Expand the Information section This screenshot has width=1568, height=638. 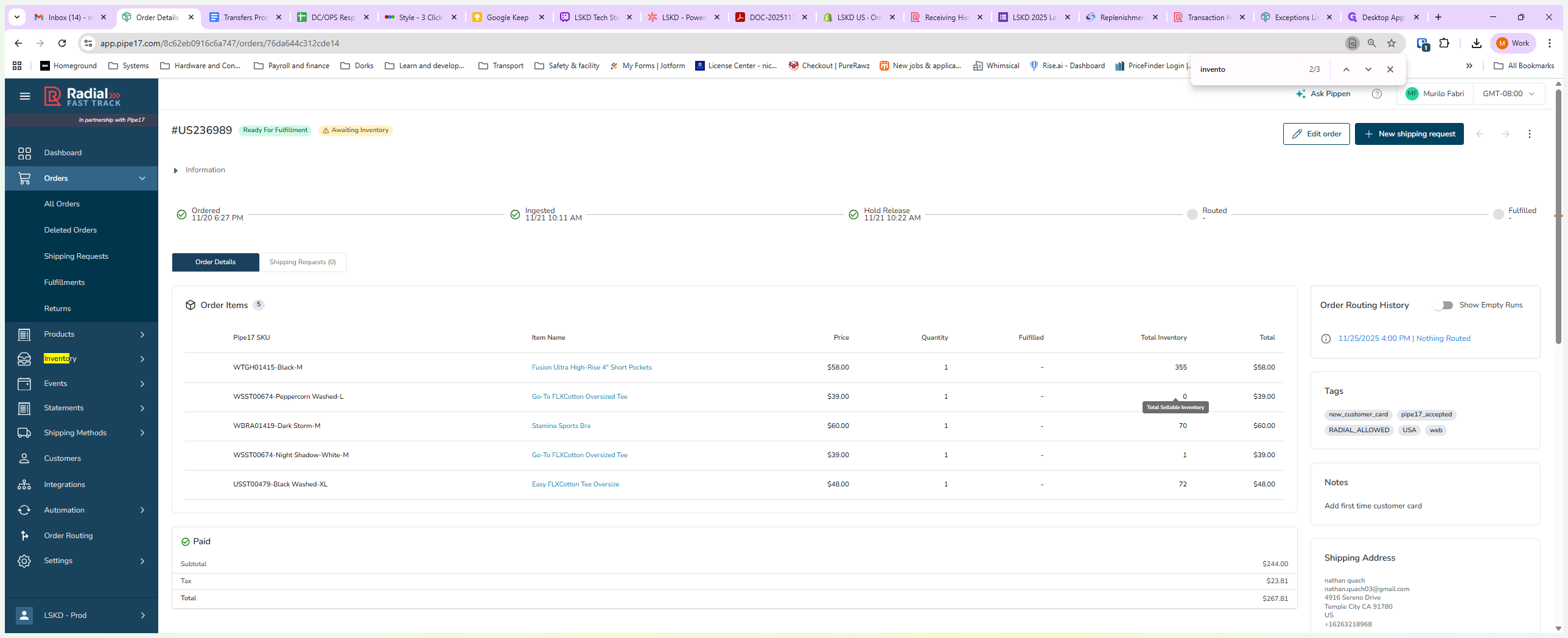[x=176, y=170]
